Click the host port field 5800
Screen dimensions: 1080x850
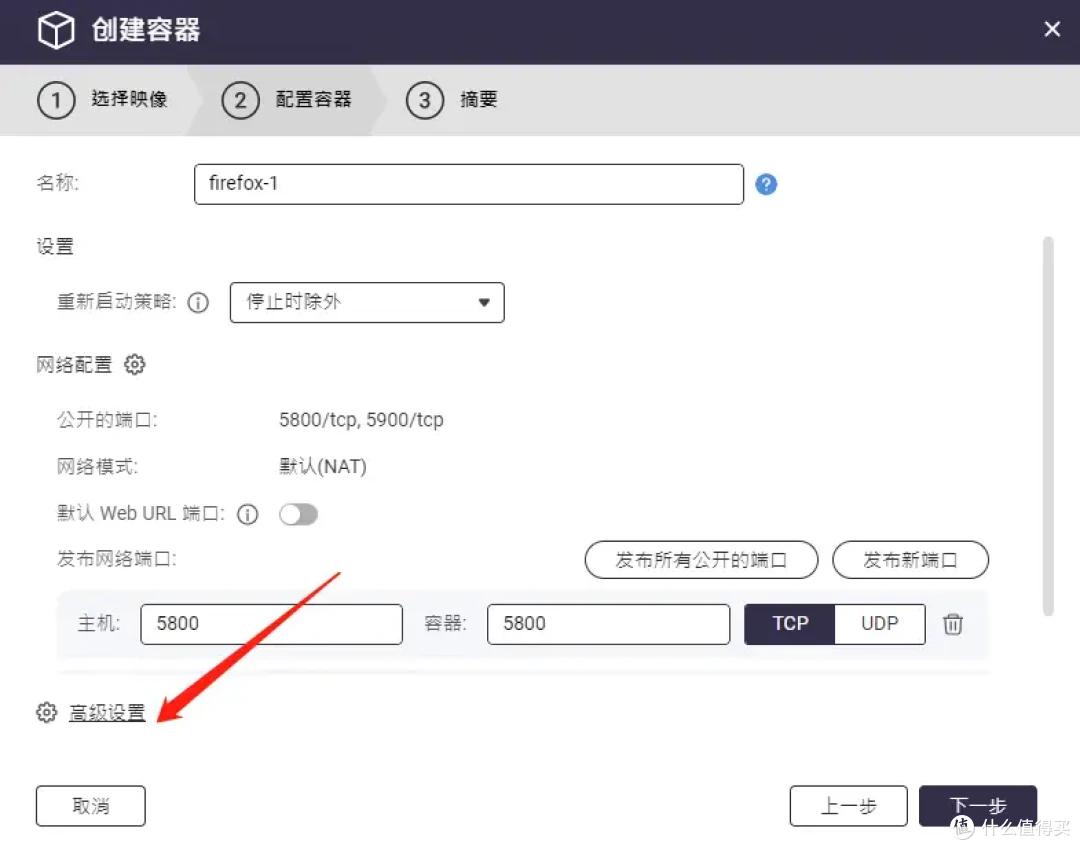pyautogui.click(x=271, y=624)
